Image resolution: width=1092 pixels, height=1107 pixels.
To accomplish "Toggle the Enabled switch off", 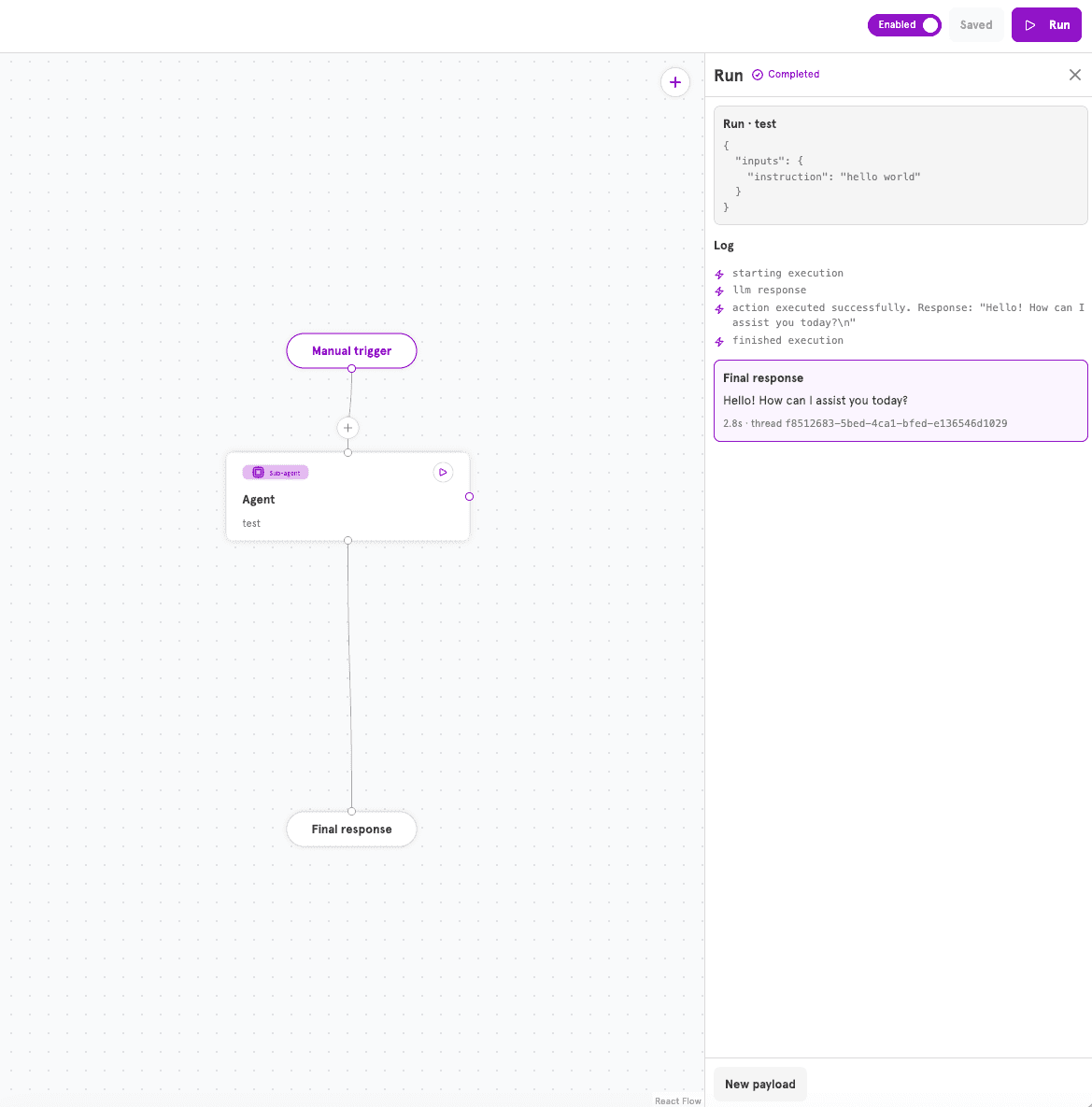I will pyautogui.click(x=904, y=24).
